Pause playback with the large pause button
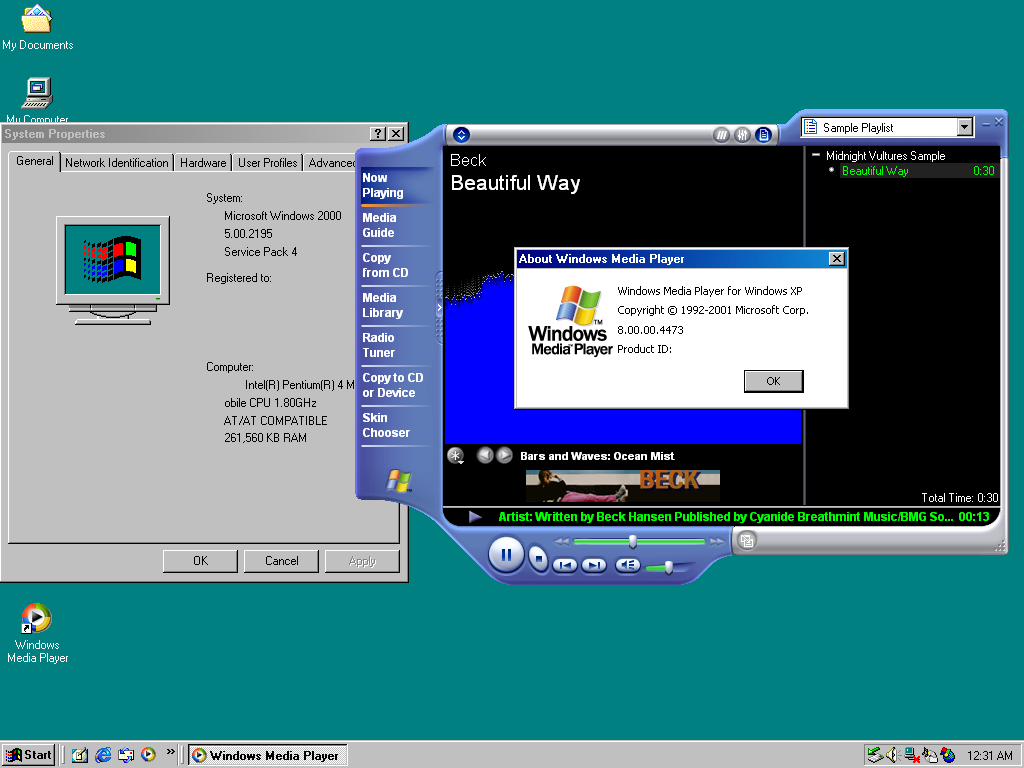1024x768 pixels. (506, 554)
